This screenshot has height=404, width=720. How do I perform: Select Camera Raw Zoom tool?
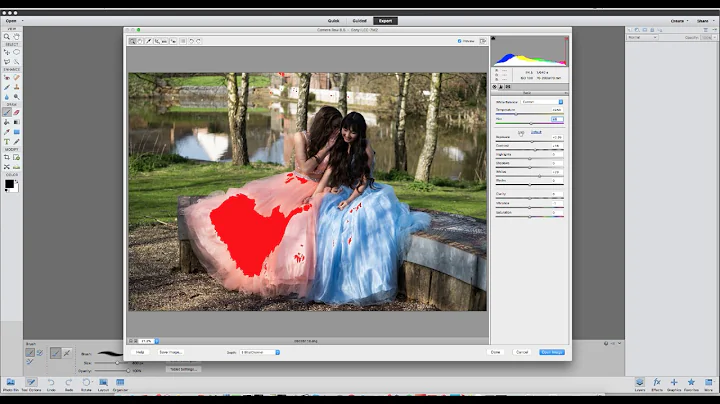click(132, 41)
